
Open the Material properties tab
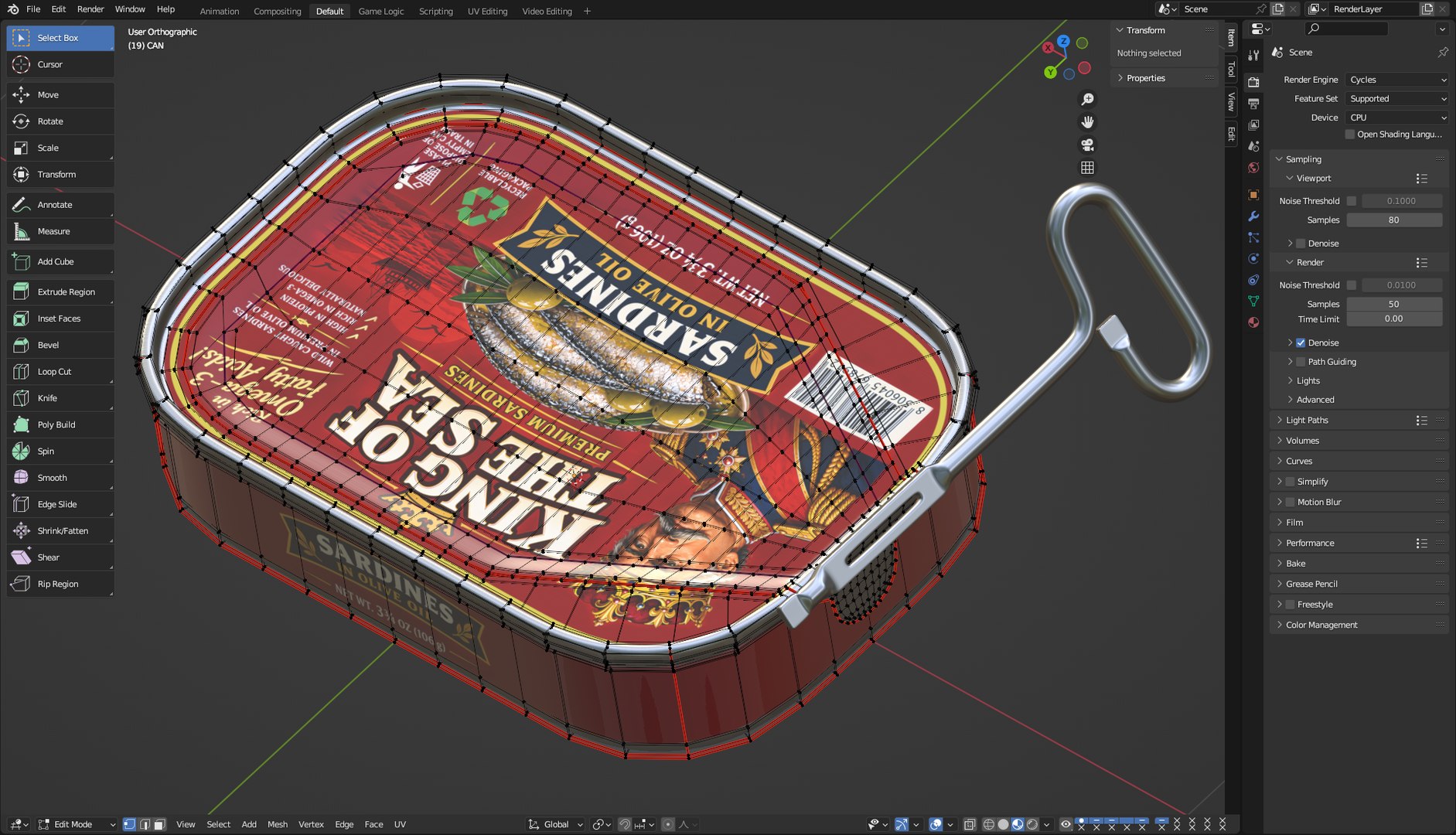(x=1253, y=322)
